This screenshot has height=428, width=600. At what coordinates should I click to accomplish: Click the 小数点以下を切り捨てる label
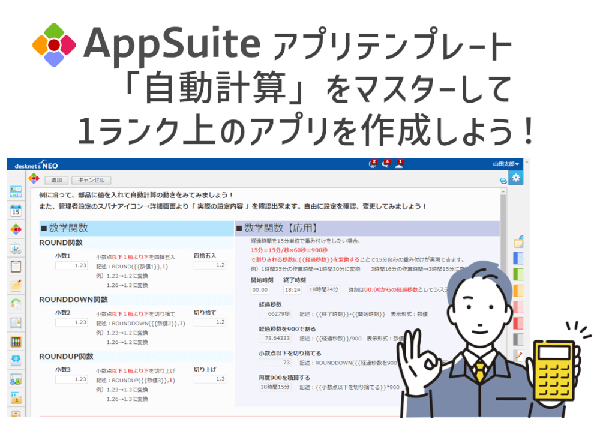(x=290, y=353)
